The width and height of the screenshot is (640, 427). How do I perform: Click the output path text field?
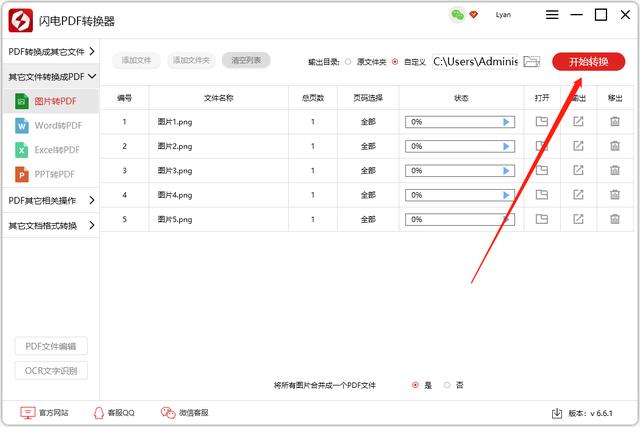click(x=475, y=62)
